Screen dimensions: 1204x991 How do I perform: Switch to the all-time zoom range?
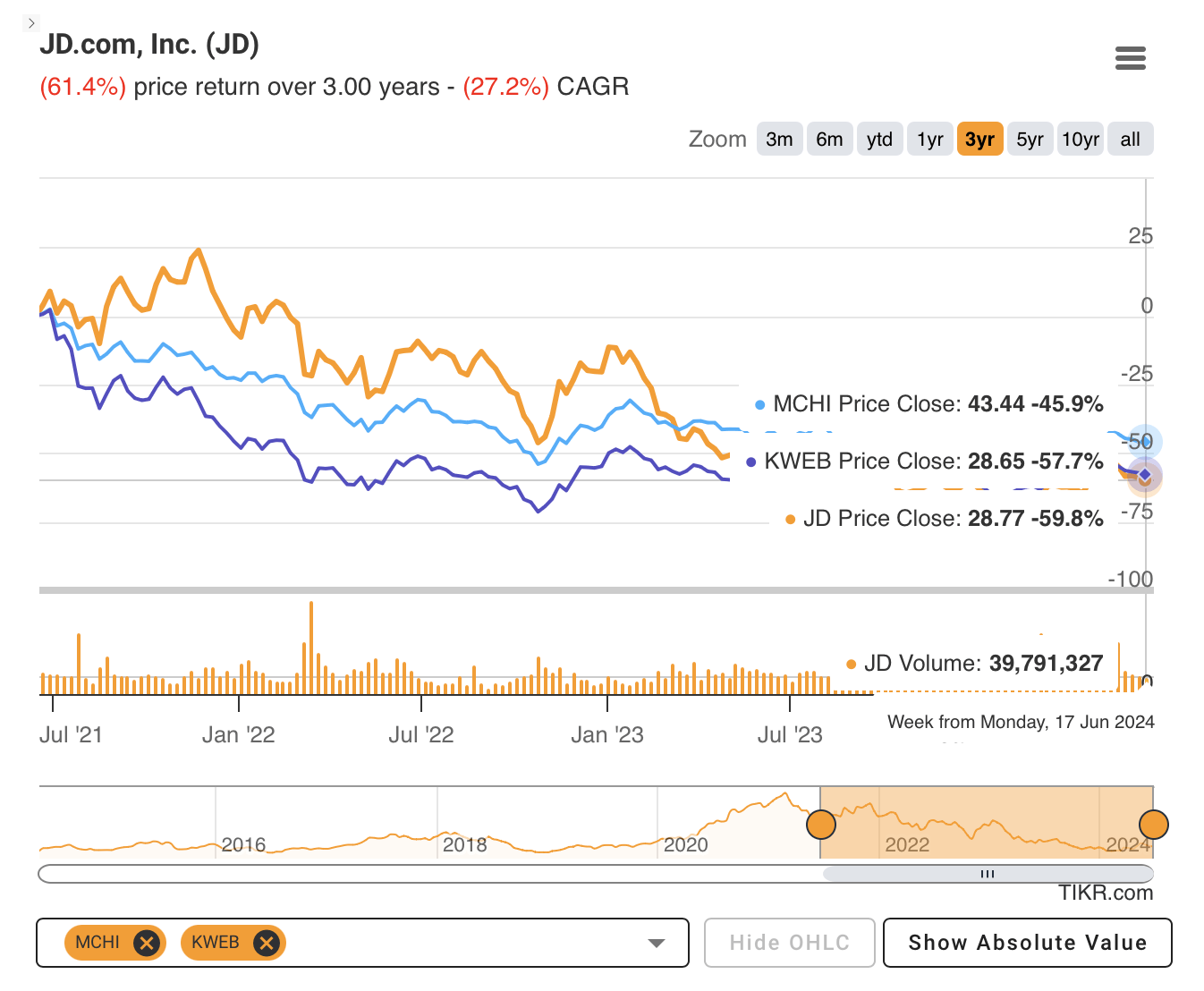[x=1130, y=139]
